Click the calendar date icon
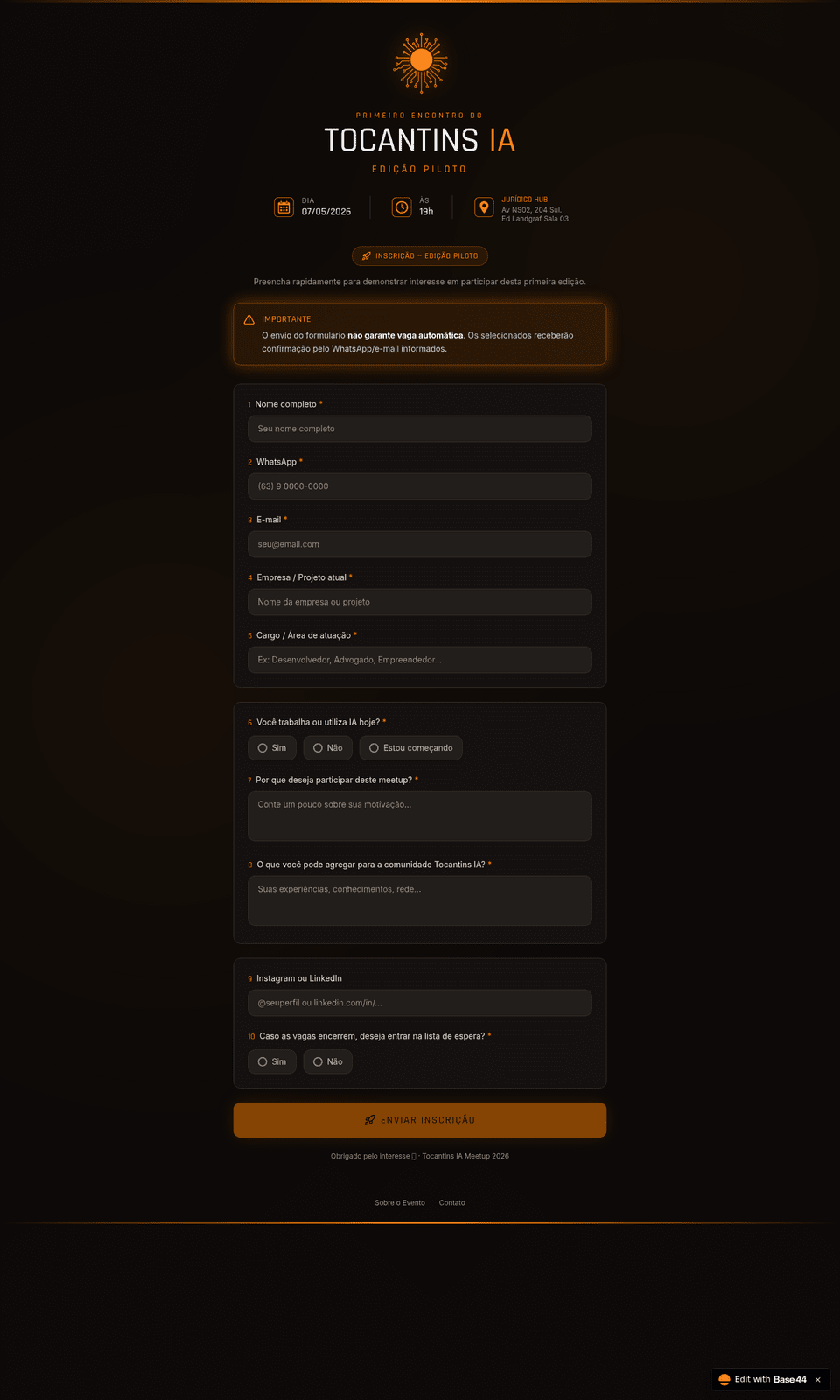 point(283,207)
